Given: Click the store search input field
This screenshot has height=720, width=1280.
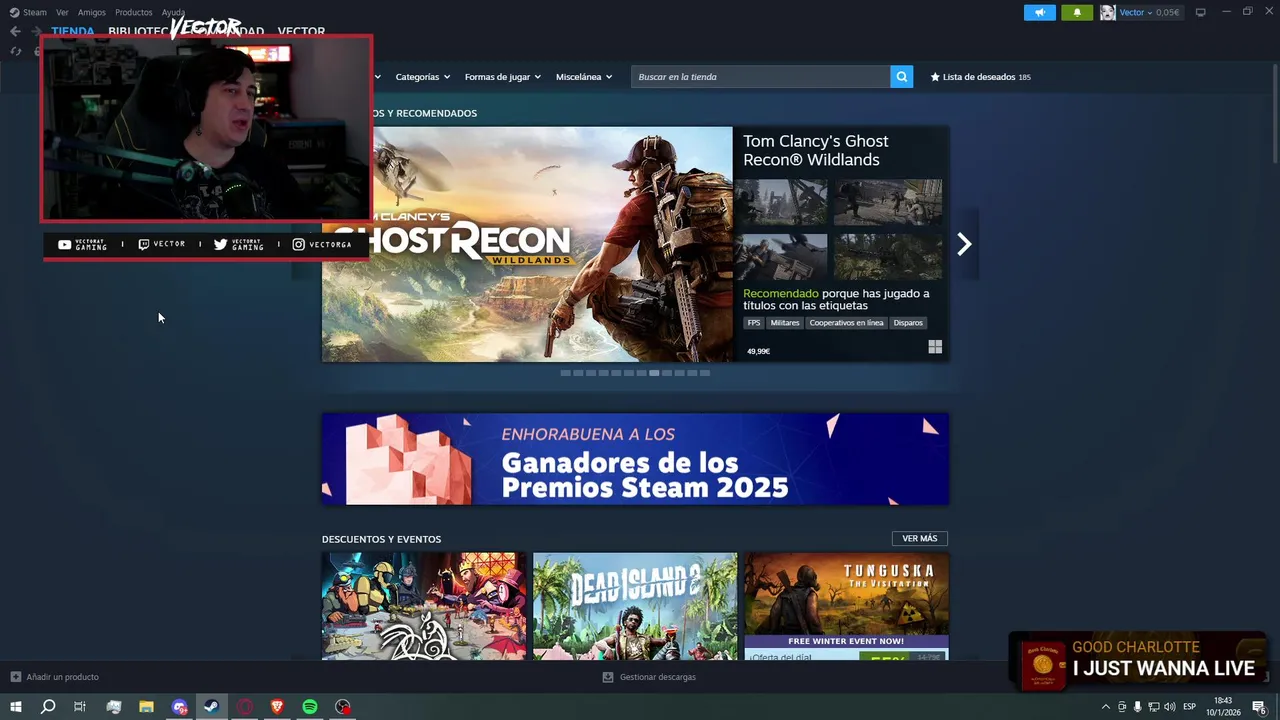Looking at the screenshot, I should pyautogui.click(x=760, y=77).
